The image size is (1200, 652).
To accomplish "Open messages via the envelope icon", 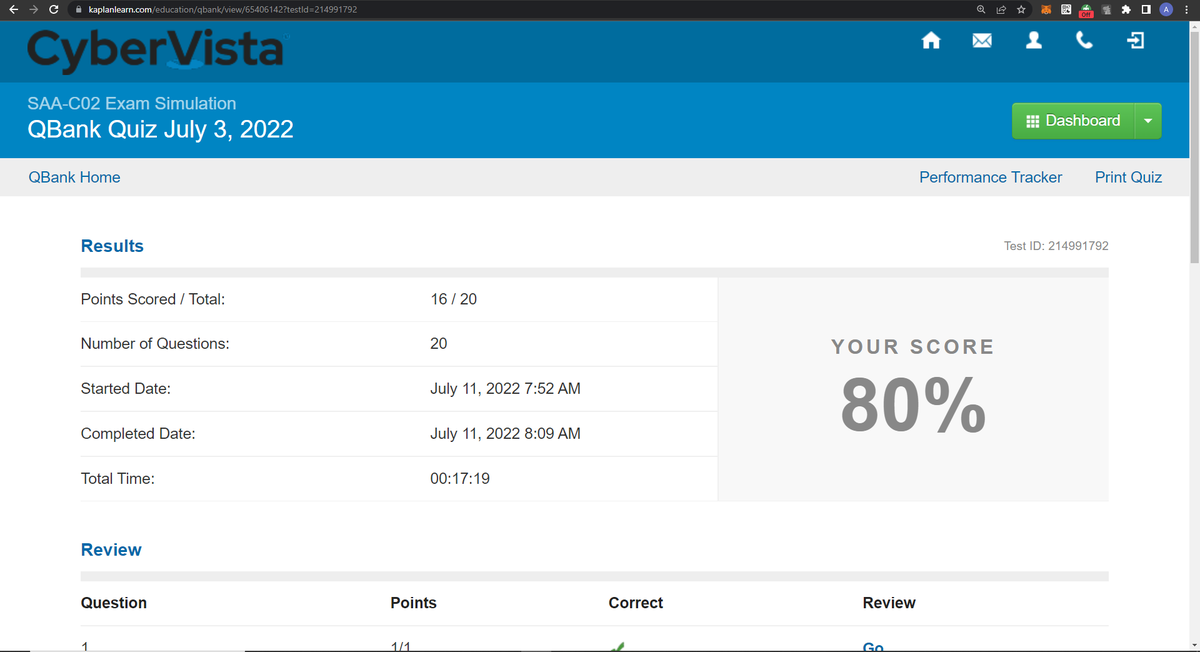I will point(982,40).
